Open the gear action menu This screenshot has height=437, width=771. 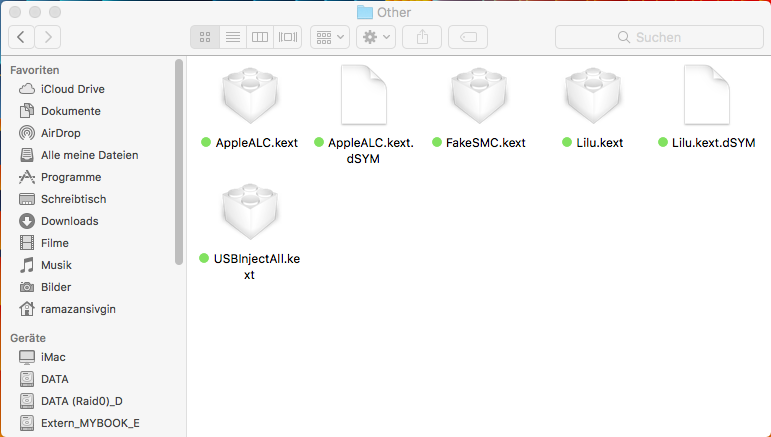click(376, 37)
